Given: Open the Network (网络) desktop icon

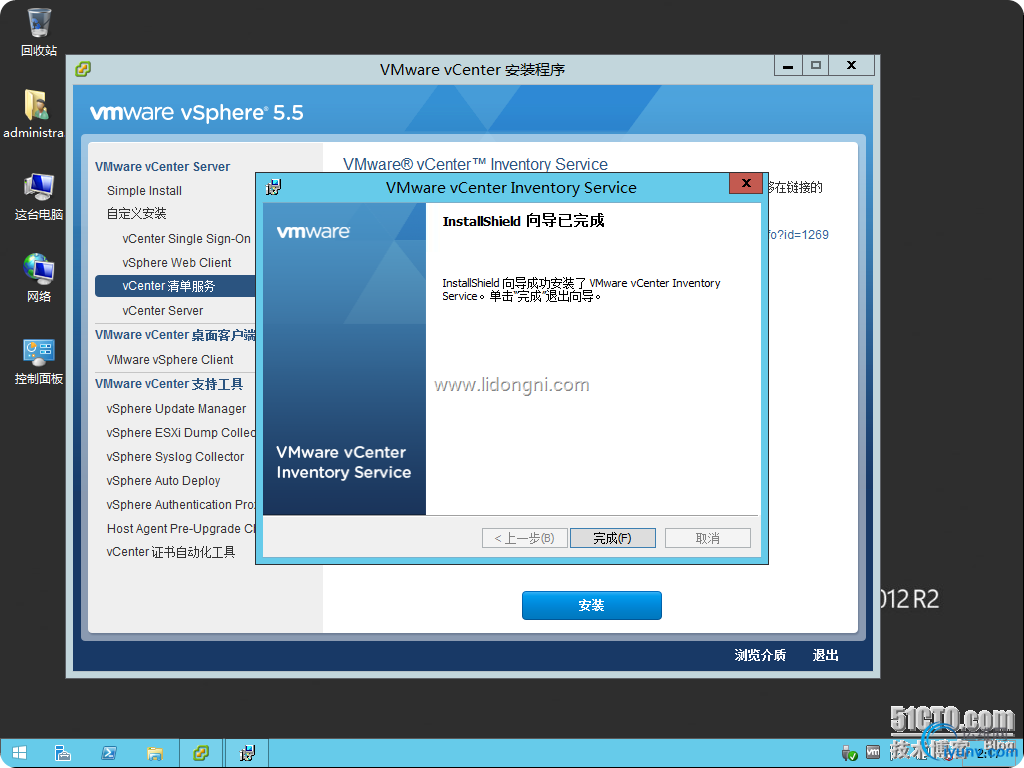Looking at the screenshot, I should point(39,278).
